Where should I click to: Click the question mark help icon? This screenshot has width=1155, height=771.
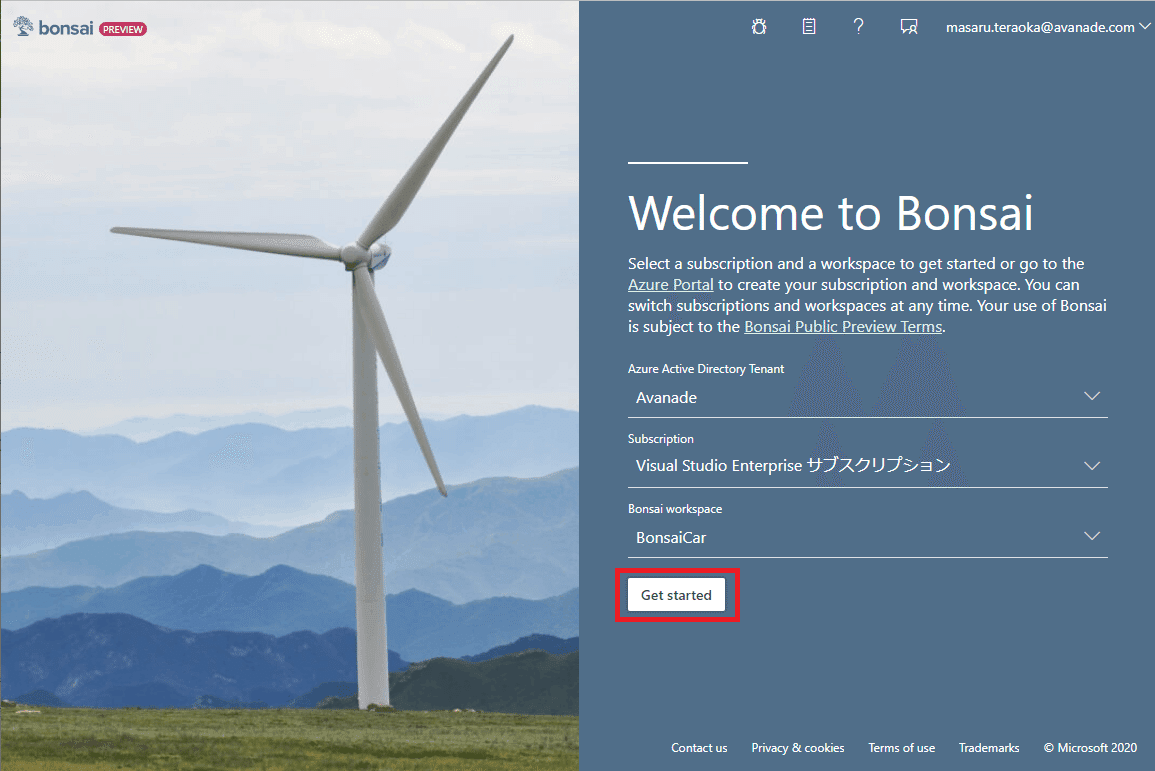[858, 27]
